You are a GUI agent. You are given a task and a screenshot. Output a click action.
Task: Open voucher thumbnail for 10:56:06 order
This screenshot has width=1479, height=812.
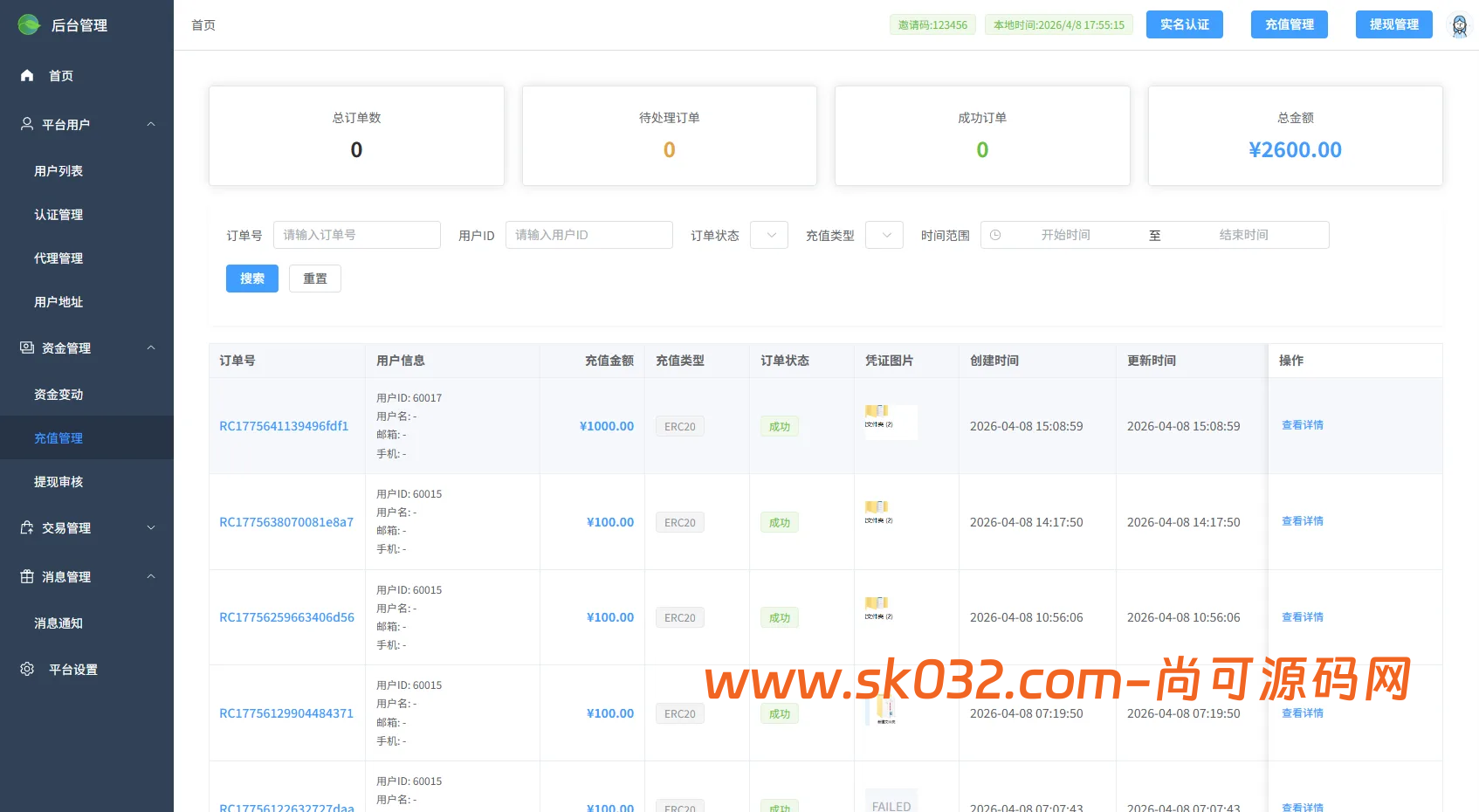[891, 614]
